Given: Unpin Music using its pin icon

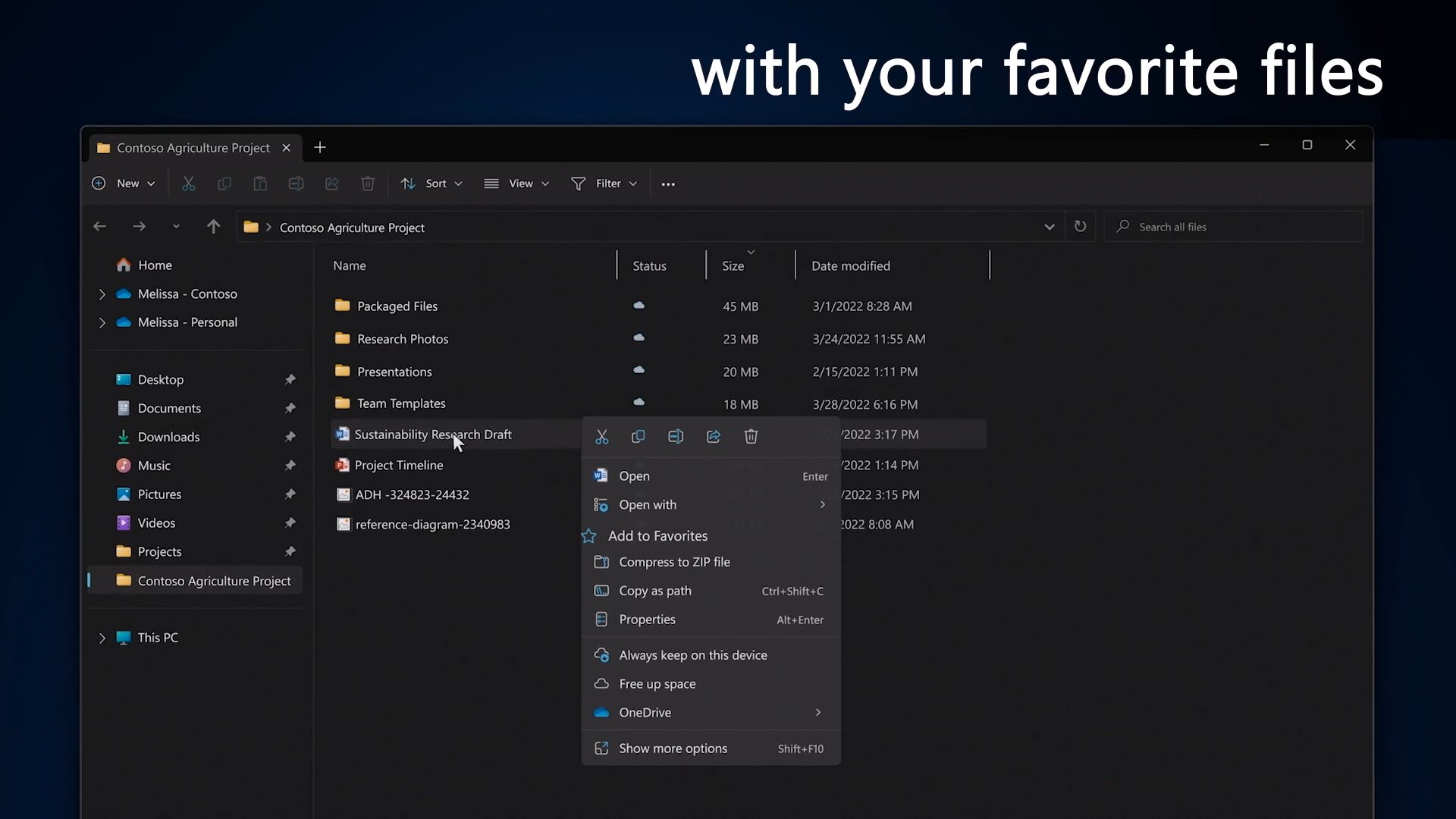Looking at the screenshot, I should tap(290, 466).
